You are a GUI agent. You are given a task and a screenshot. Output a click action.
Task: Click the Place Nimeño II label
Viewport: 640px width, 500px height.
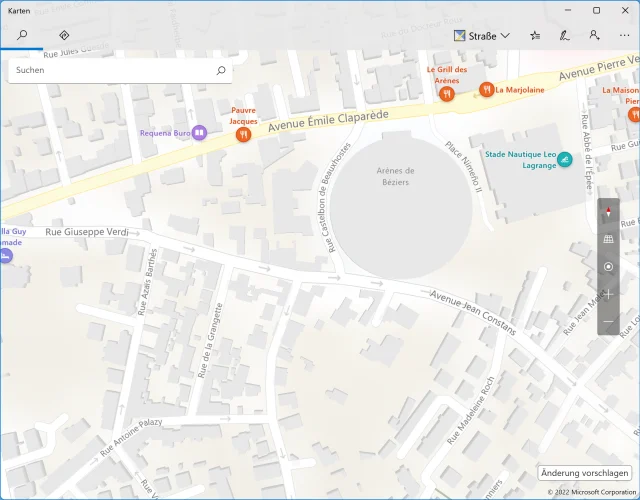click(464, 166)
